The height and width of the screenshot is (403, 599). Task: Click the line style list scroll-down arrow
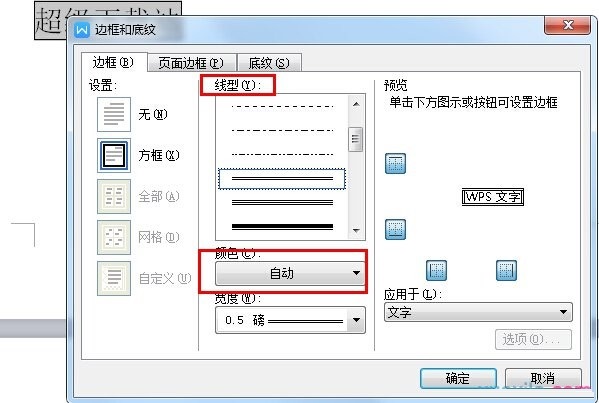(356, 230)
